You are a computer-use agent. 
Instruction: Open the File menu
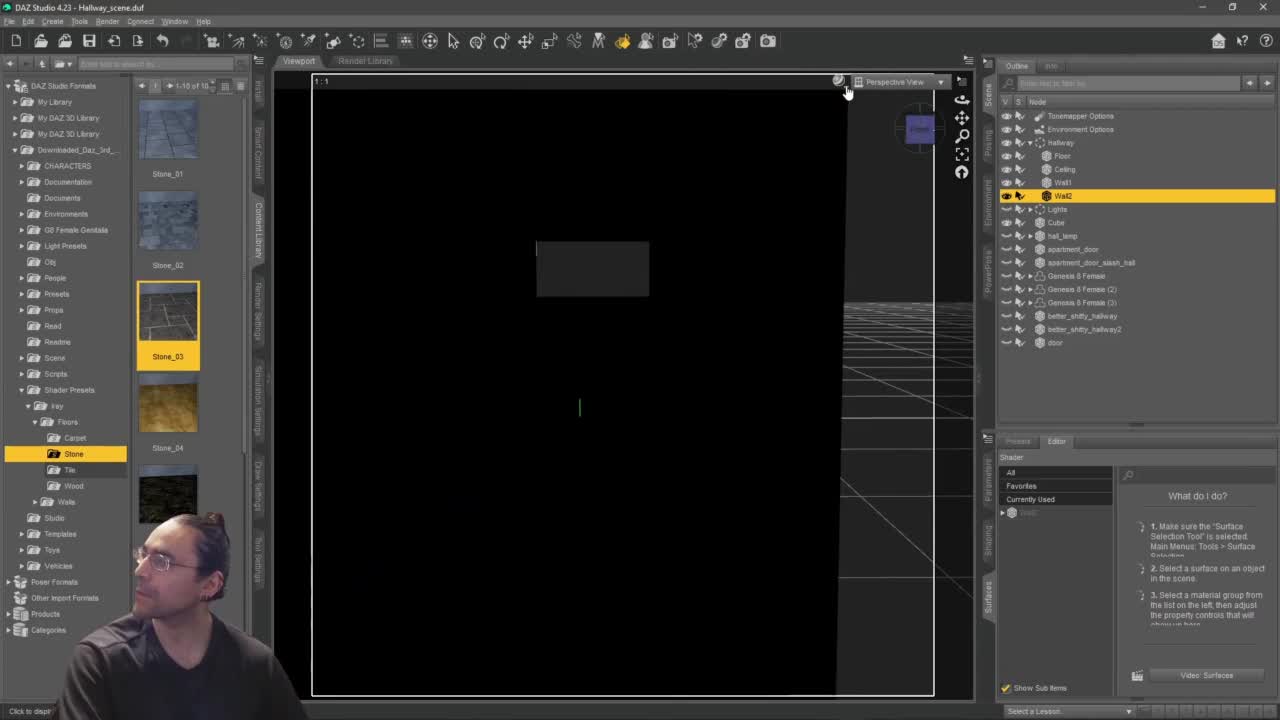click(8, 21)
